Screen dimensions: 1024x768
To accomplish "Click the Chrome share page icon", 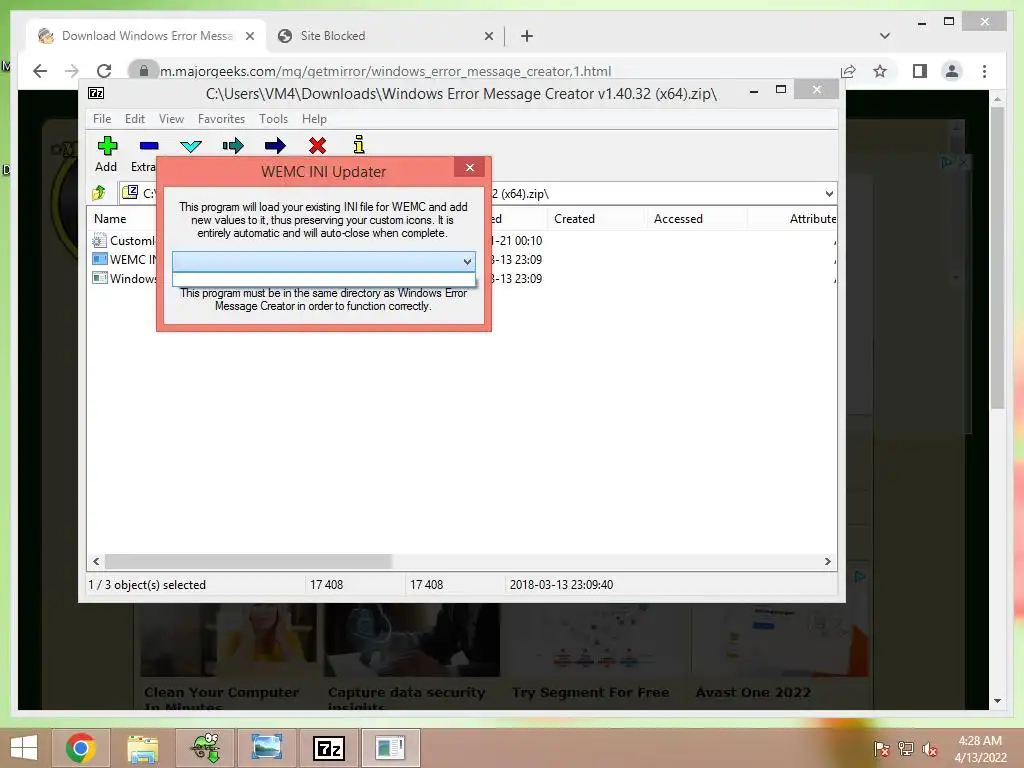I will click(x=848, y=71).
